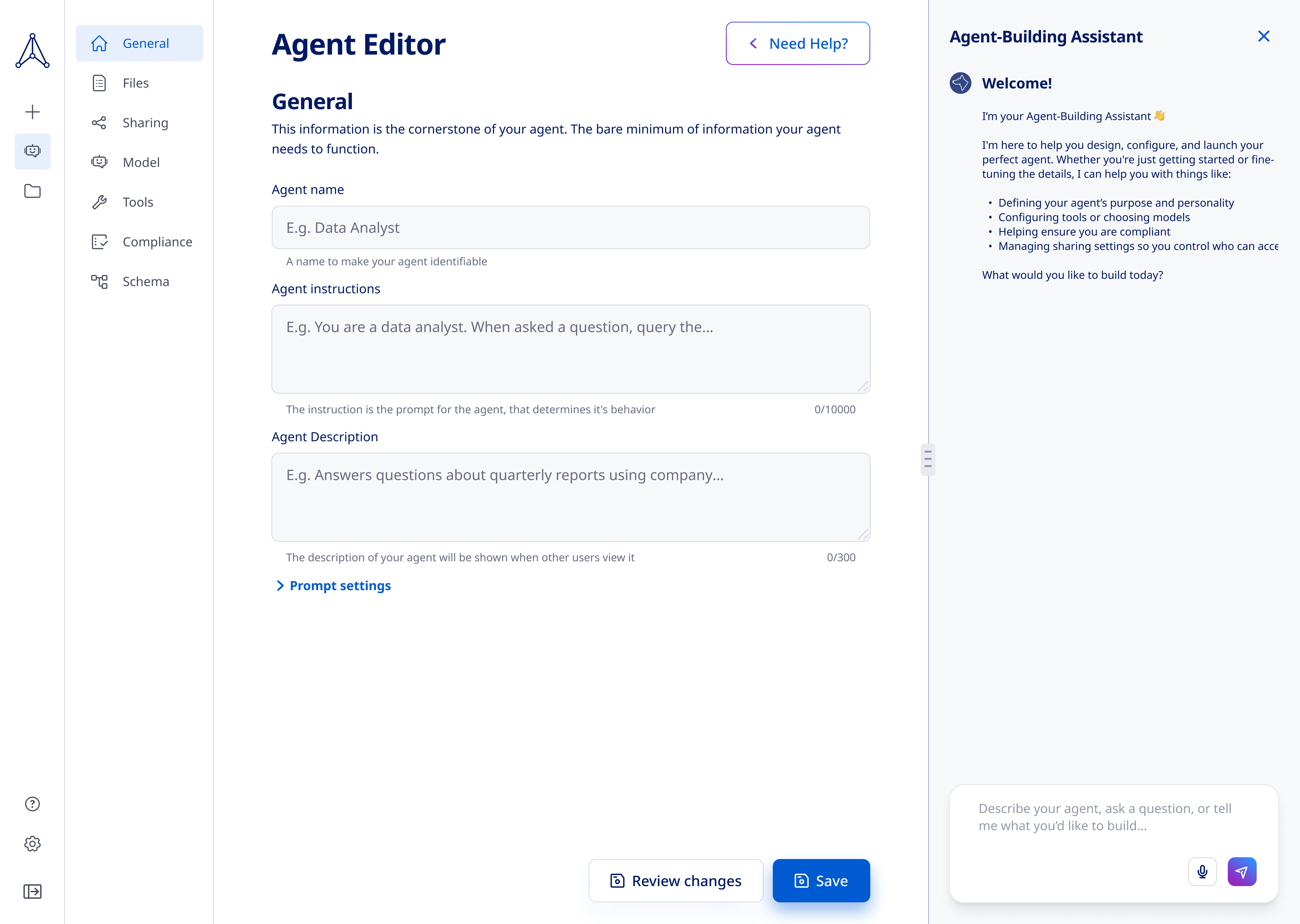Focus the Agent name input field

pyautogui.click(x=571, y=228)
